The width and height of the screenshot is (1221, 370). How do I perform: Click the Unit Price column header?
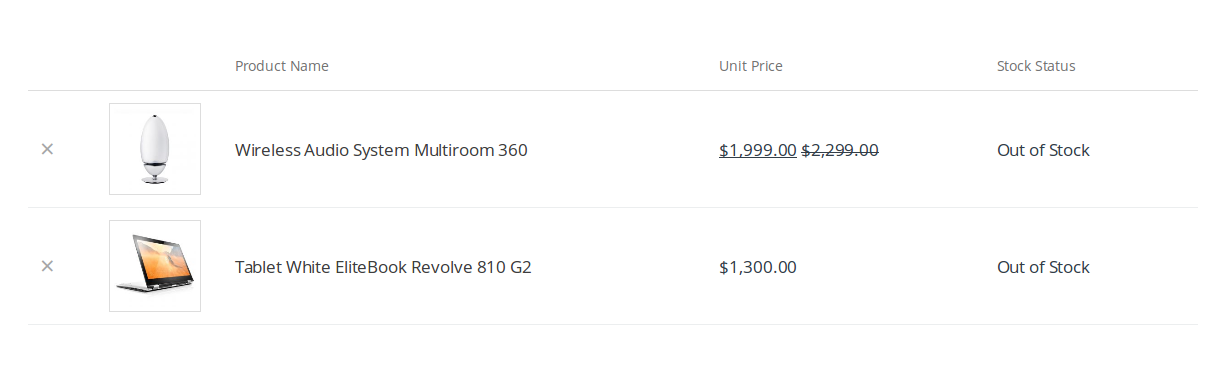751,66
